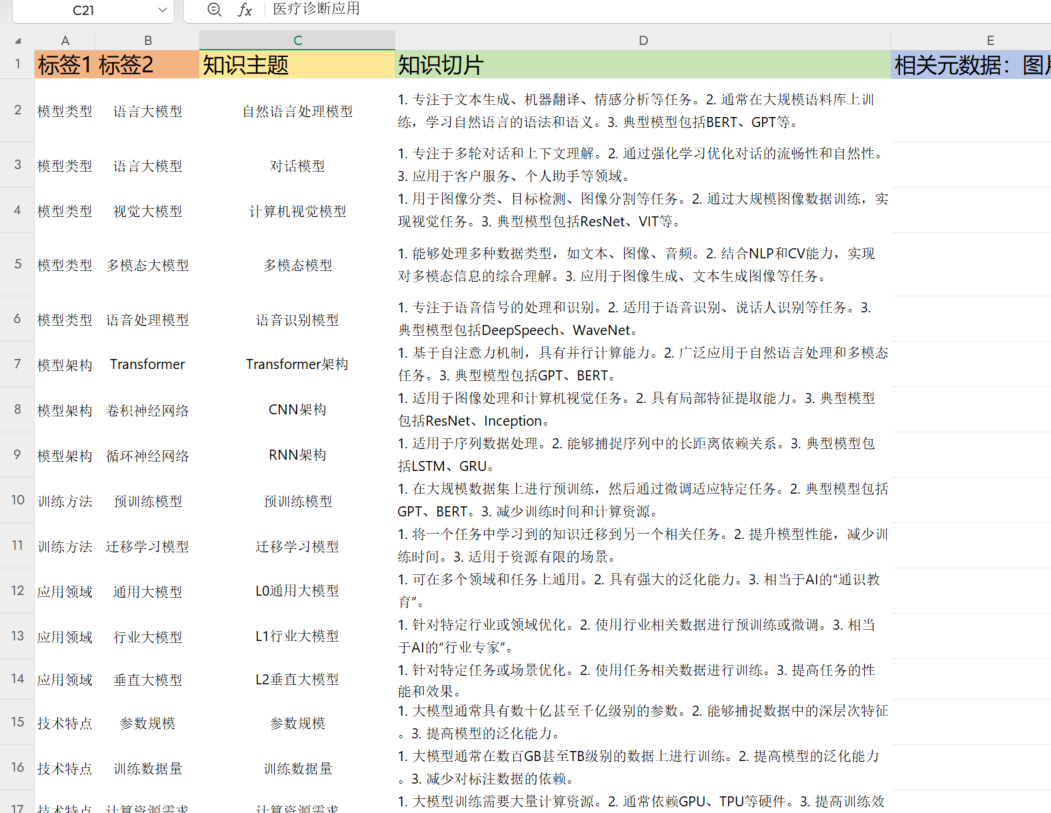Select knowledge slice mentioning ResNet、Inception
Image resolution: width=1051 pixels, height=813 pixels.
643,410
